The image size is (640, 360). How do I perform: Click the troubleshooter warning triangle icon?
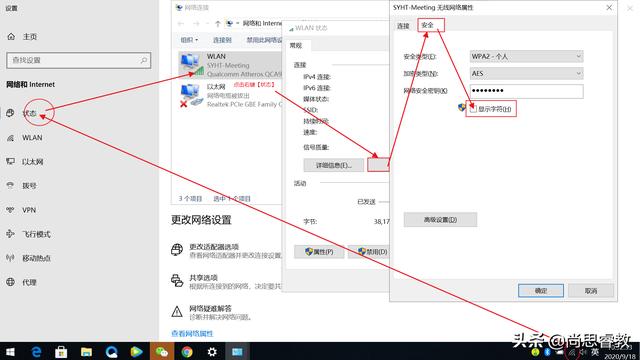coord(177,312)
